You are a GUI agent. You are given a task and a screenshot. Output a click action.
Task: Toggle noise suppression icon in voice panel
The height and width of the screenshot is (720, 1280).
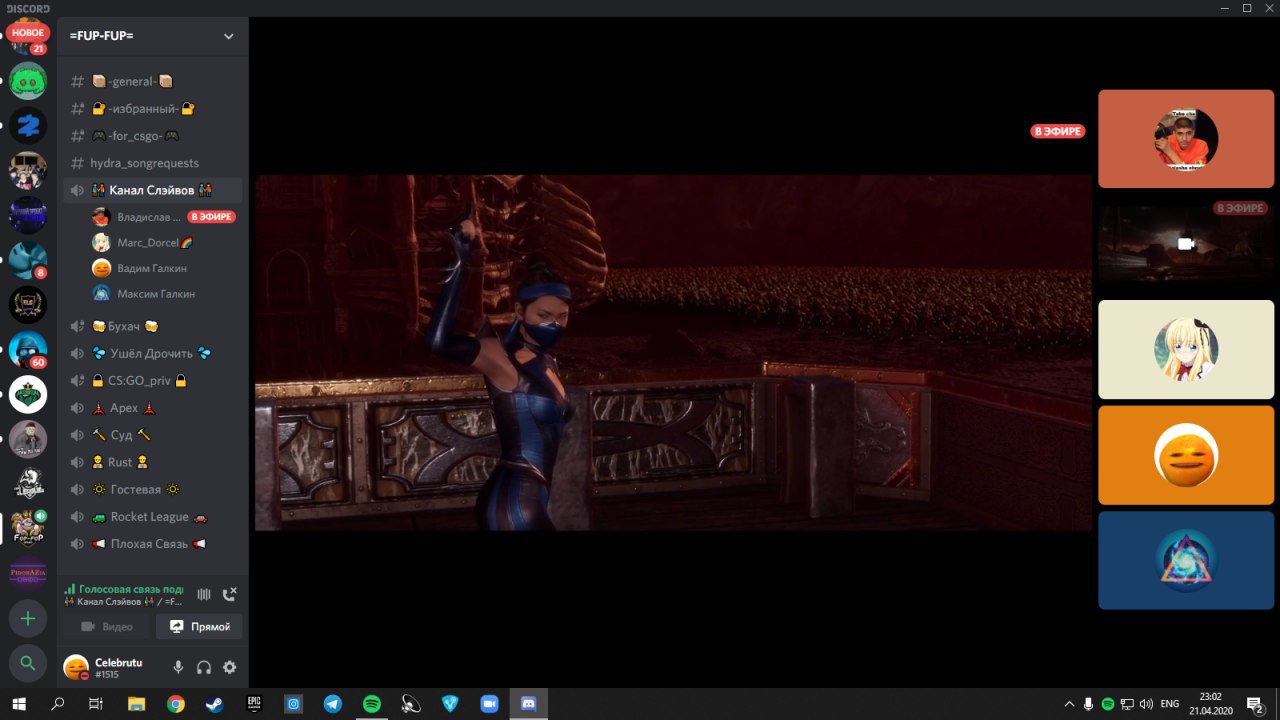204,594
